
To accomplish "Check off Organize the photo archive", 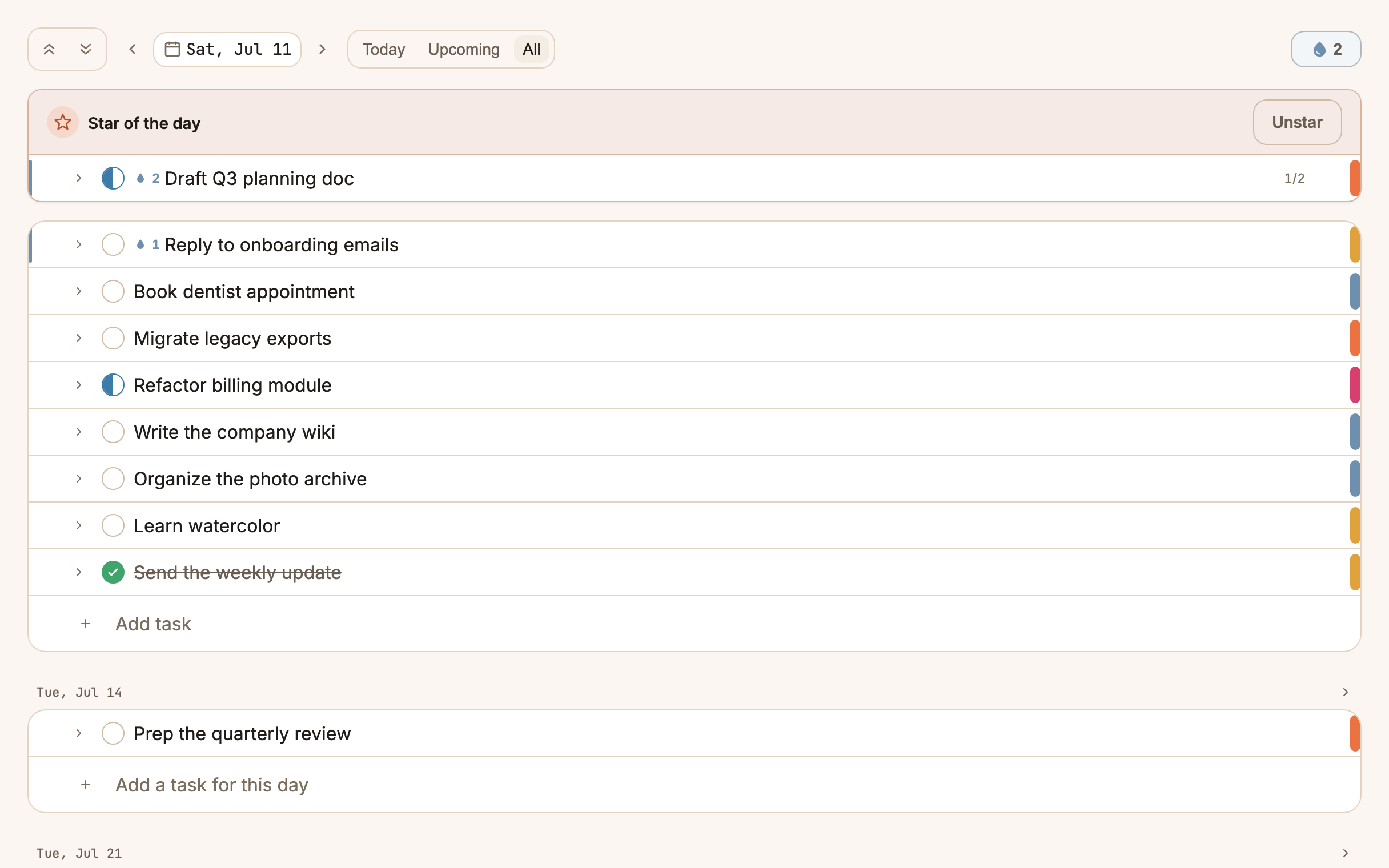I will (x=113, y=479).
